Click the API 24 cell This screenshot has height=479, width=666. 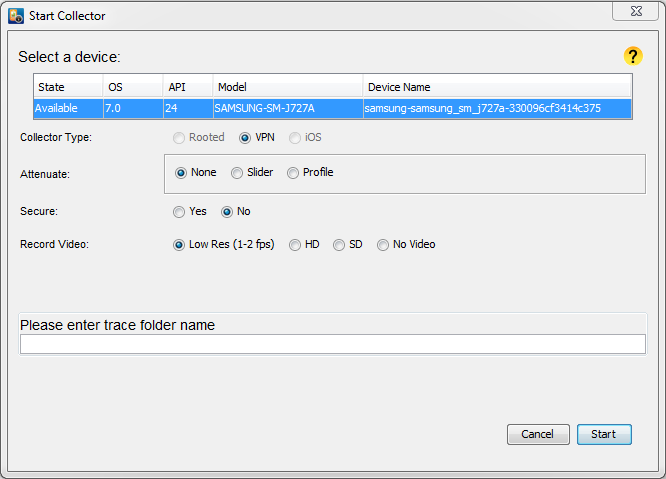(x=188, y=109)
